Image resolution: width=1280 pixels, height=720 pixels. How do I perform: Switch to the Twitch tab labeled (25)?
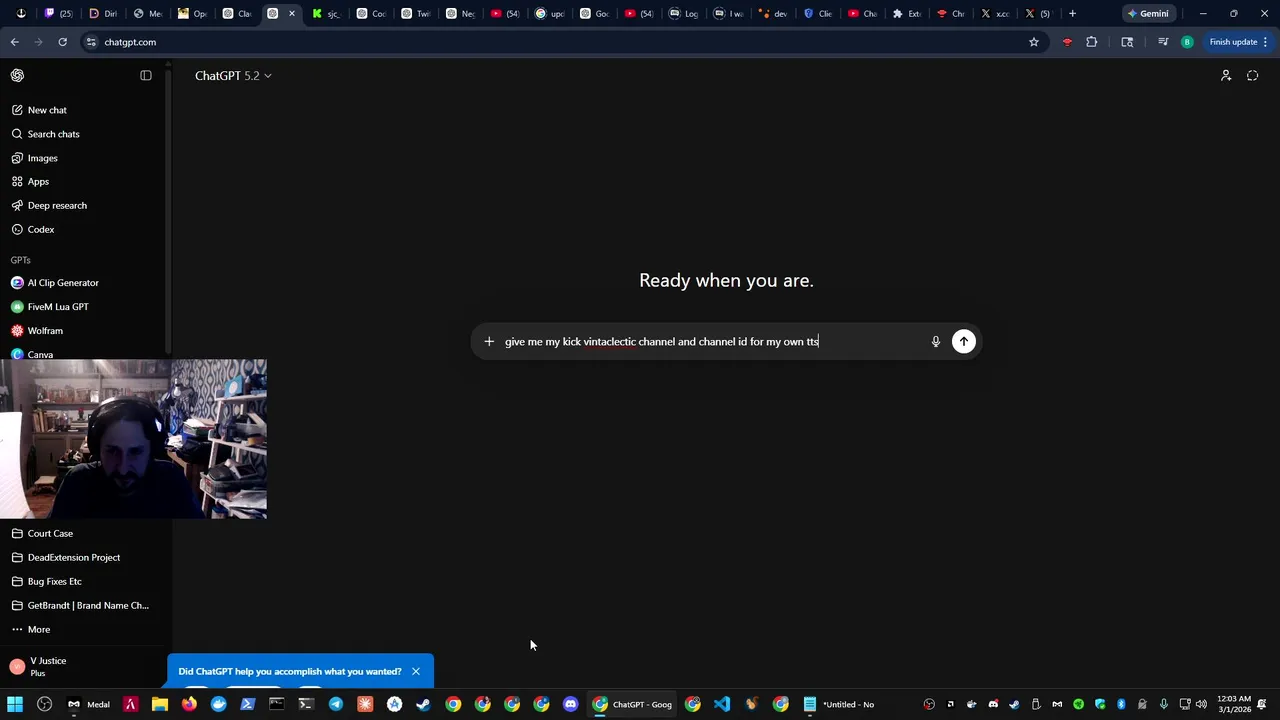pos(60,14)
